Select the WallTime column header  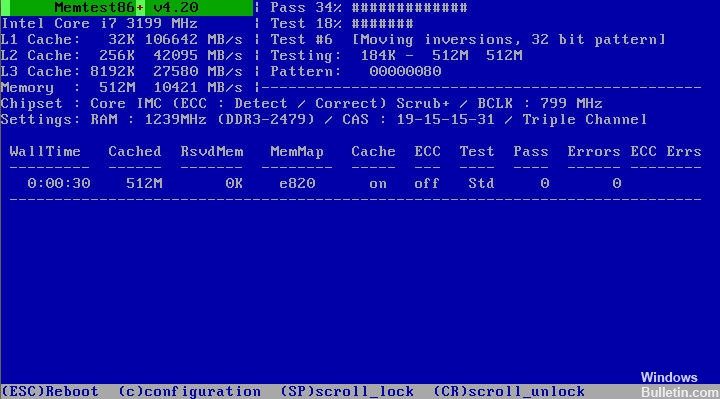click(x=45, y=151)
